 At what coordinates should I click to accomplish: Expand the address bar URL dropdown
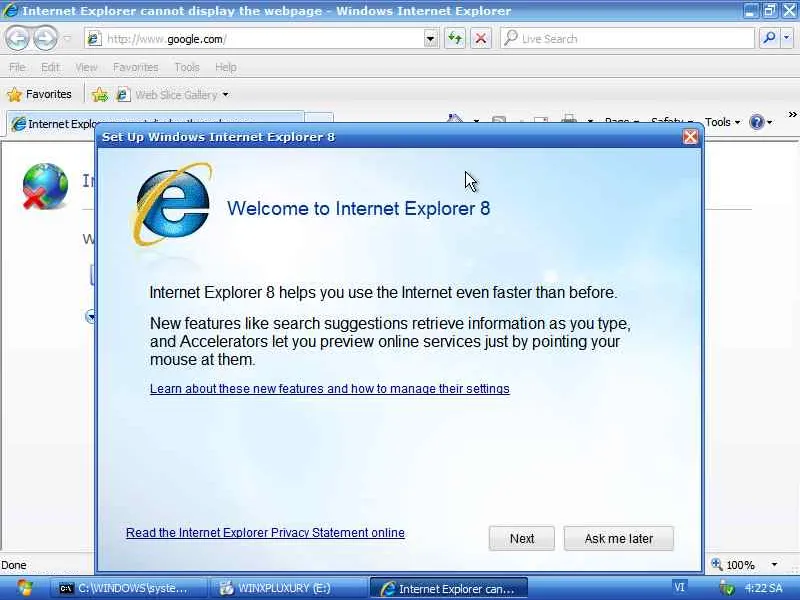tap(431, 39)
